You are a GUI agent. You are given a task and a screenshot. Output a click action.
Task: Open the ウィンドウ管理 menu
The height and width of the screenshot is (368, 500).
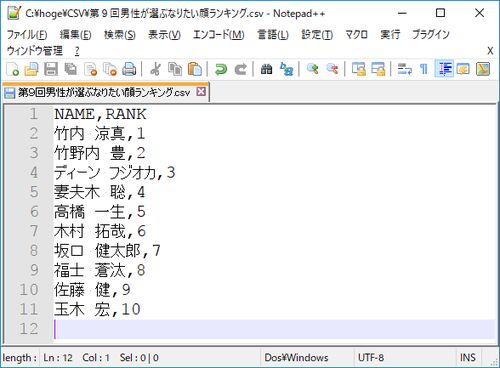pos(34,51)
